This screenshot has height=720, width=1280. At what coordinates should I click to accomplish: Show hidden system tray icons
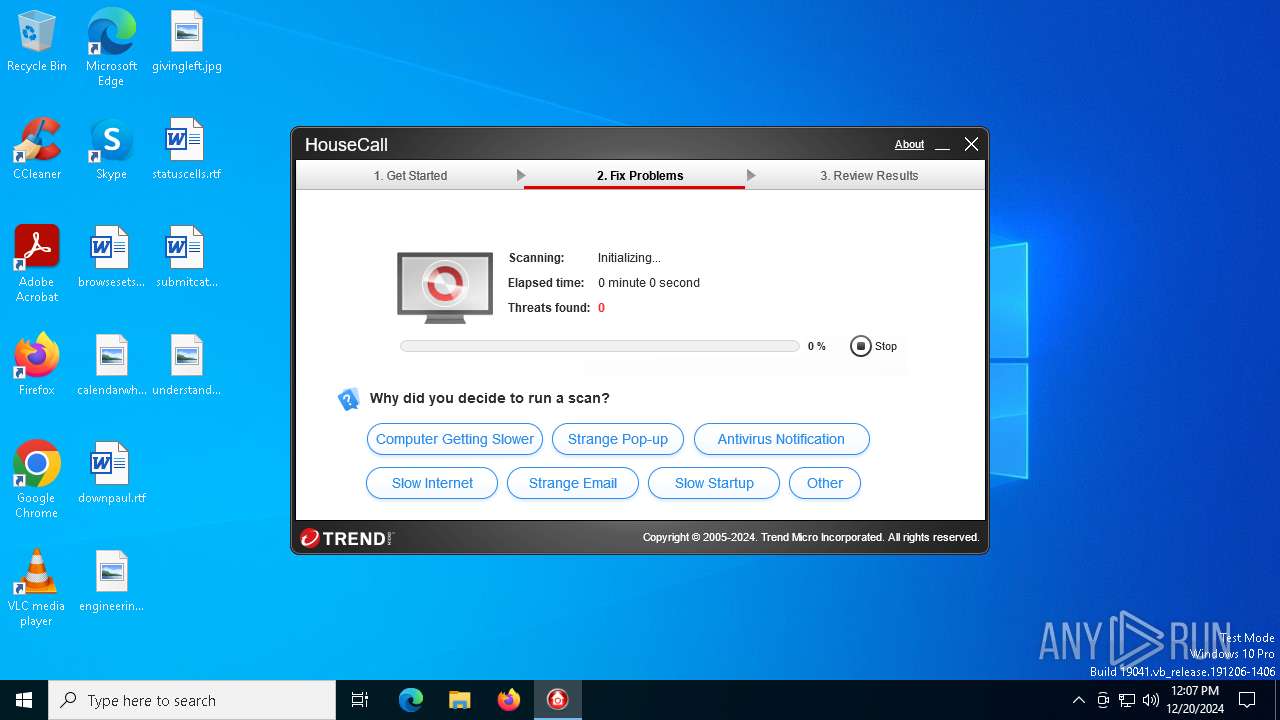1078,700
